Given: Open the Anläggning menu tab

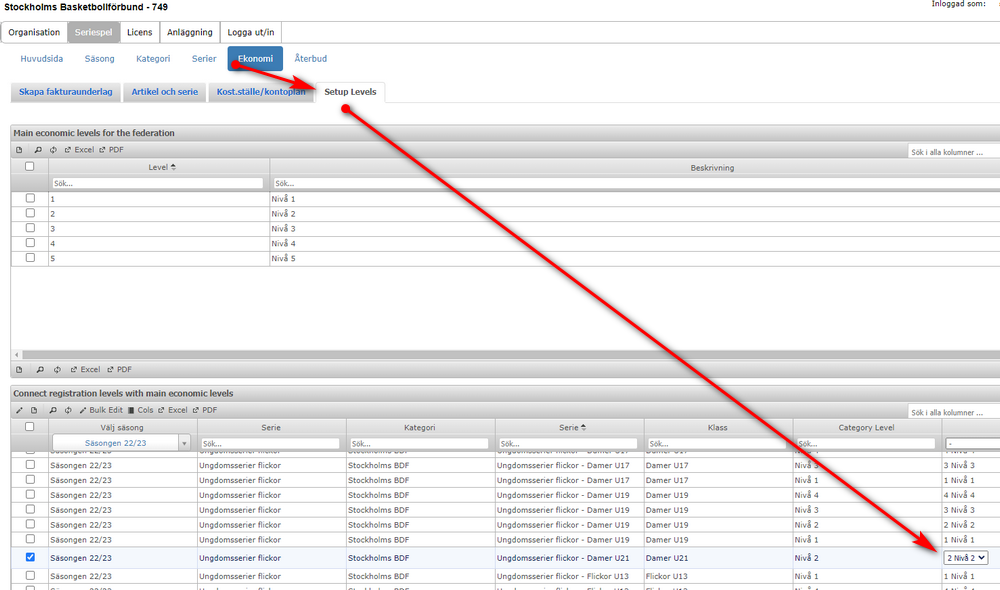Looking at the screenshot, I should point(189,32).
